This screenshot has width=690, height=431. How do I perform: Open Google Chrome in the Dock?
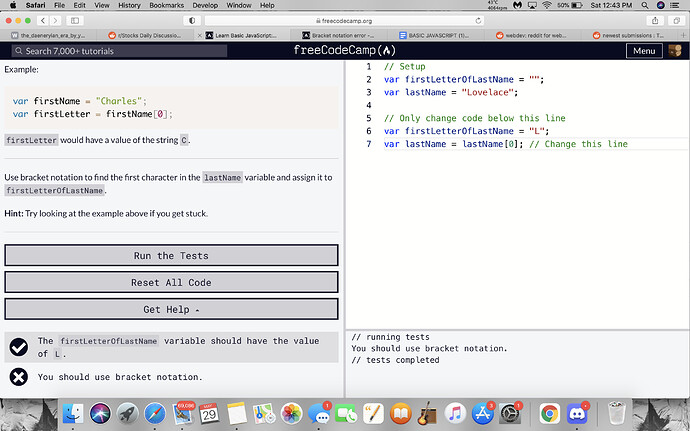click(x=550, y=414)
